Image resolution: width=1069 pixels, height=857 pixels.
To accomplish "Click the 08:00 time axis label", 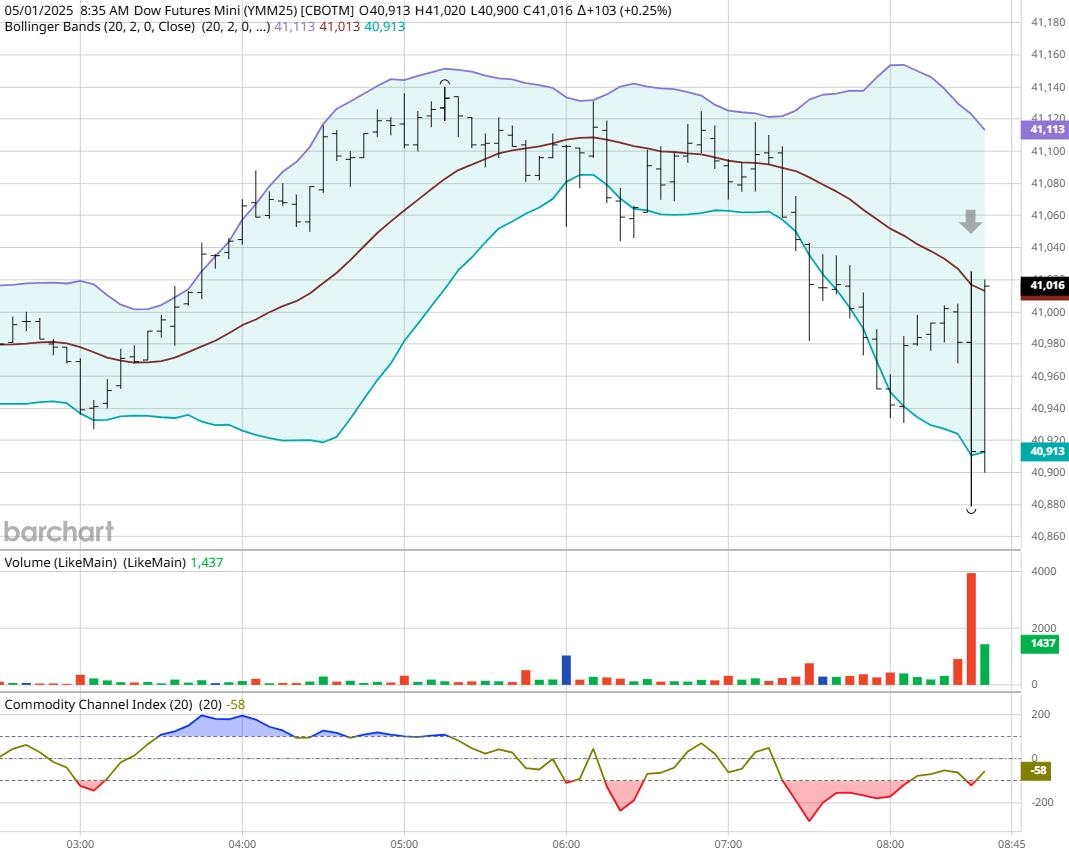I will click(890, 844).
